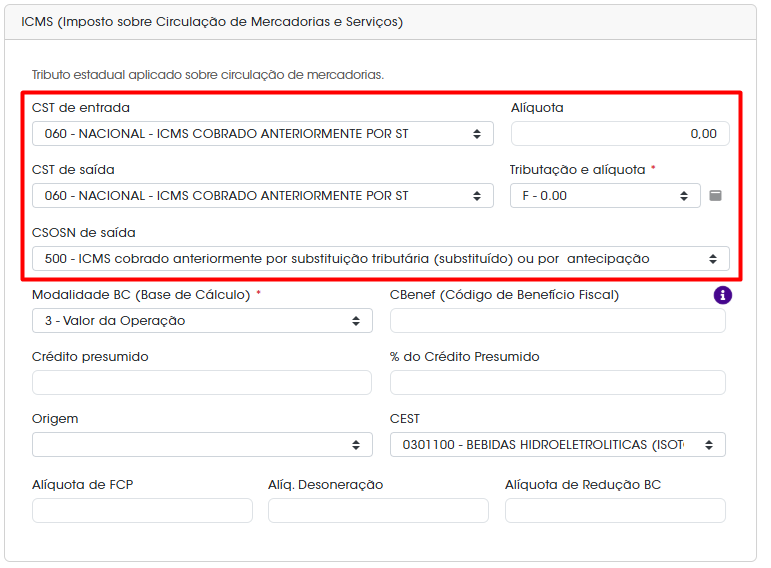The height and width of the screenshot is (568, 771).
Task: Open the CSOSN de saída dropdown
Action: click(381, 259)
